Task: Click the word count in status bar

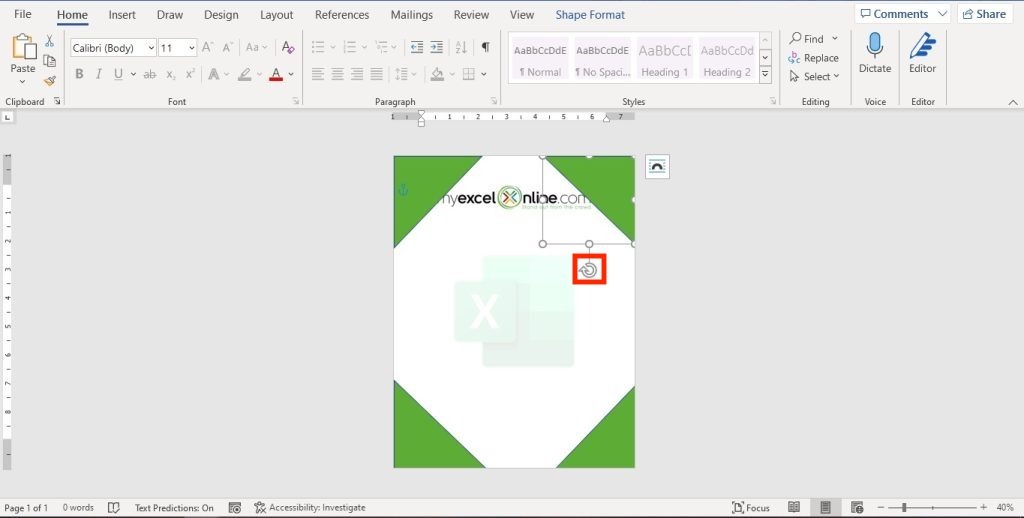Action: (78, 508)
